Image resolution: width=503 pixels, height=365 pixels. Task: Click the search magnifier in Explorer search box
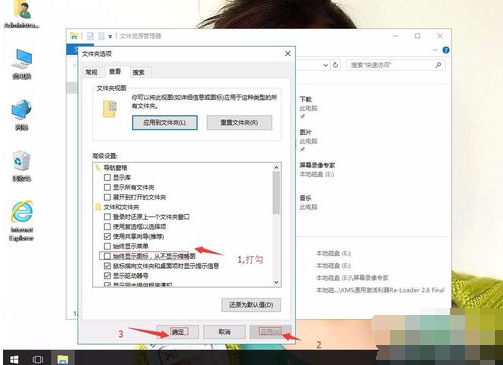tap(438, 65)
